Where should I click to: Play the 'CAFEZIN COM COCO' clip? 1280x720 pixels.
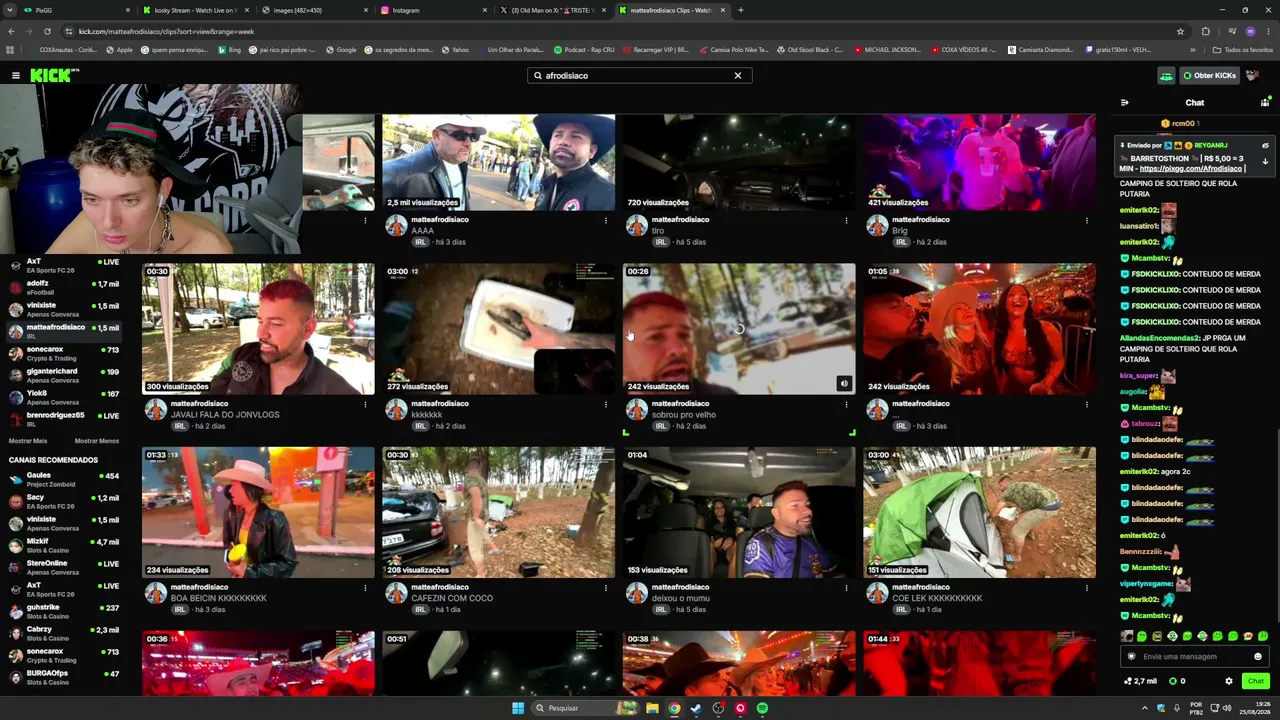498,513
